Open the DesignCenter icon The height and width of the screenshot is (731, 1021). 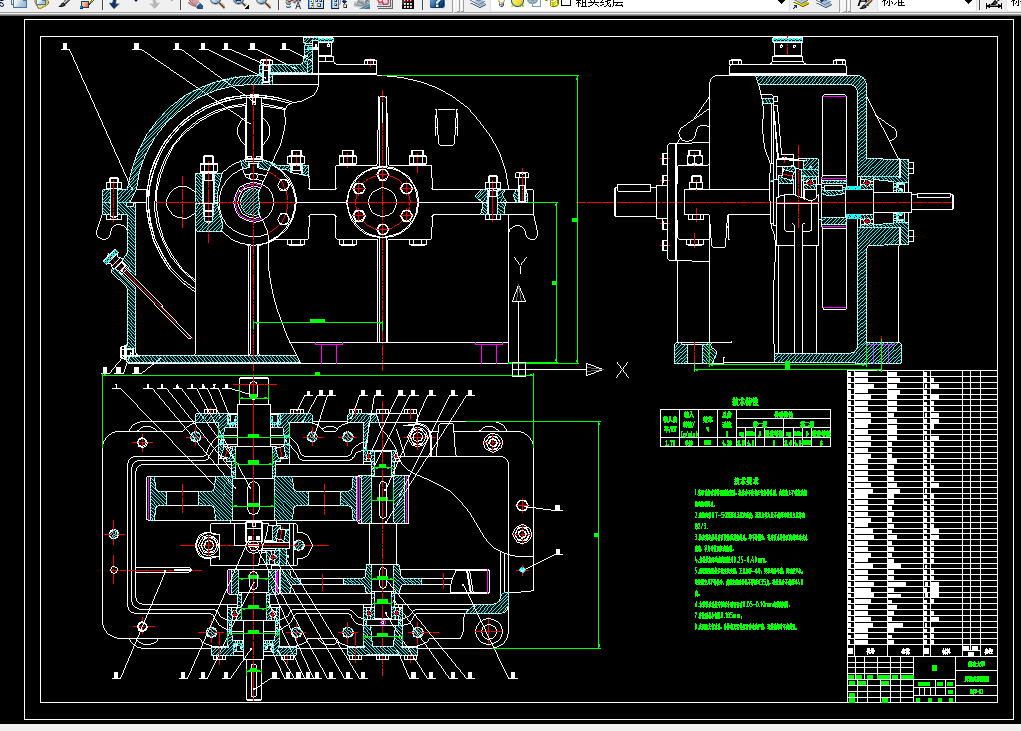point(315,4)
